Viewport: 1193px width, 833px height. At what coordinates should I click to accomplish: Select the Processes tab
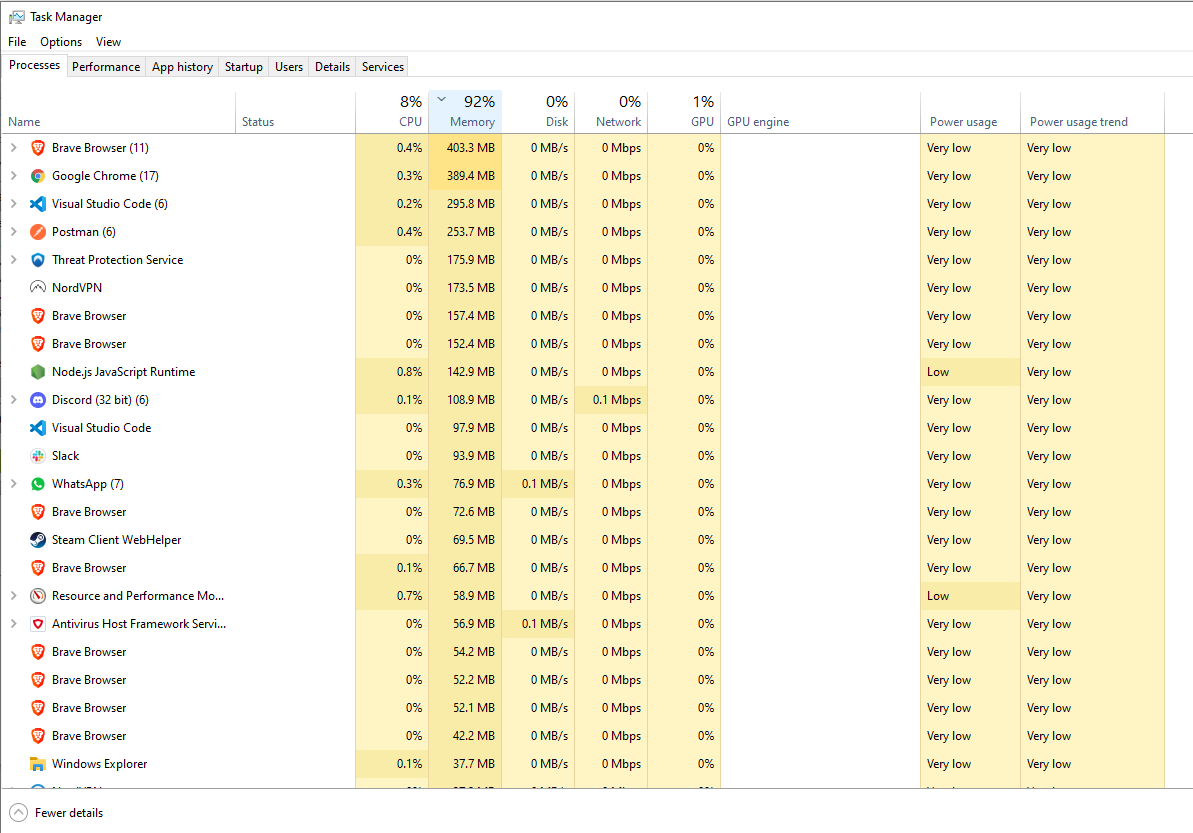34,65
